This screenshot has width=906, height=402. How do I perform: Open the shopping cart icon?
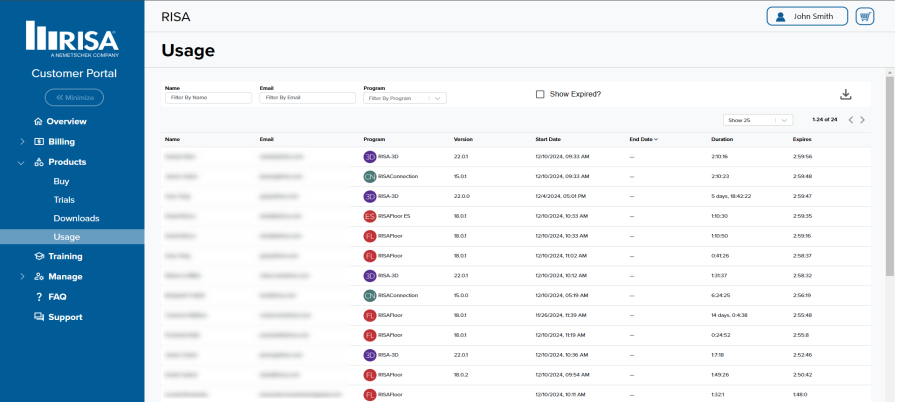(865, 16)
